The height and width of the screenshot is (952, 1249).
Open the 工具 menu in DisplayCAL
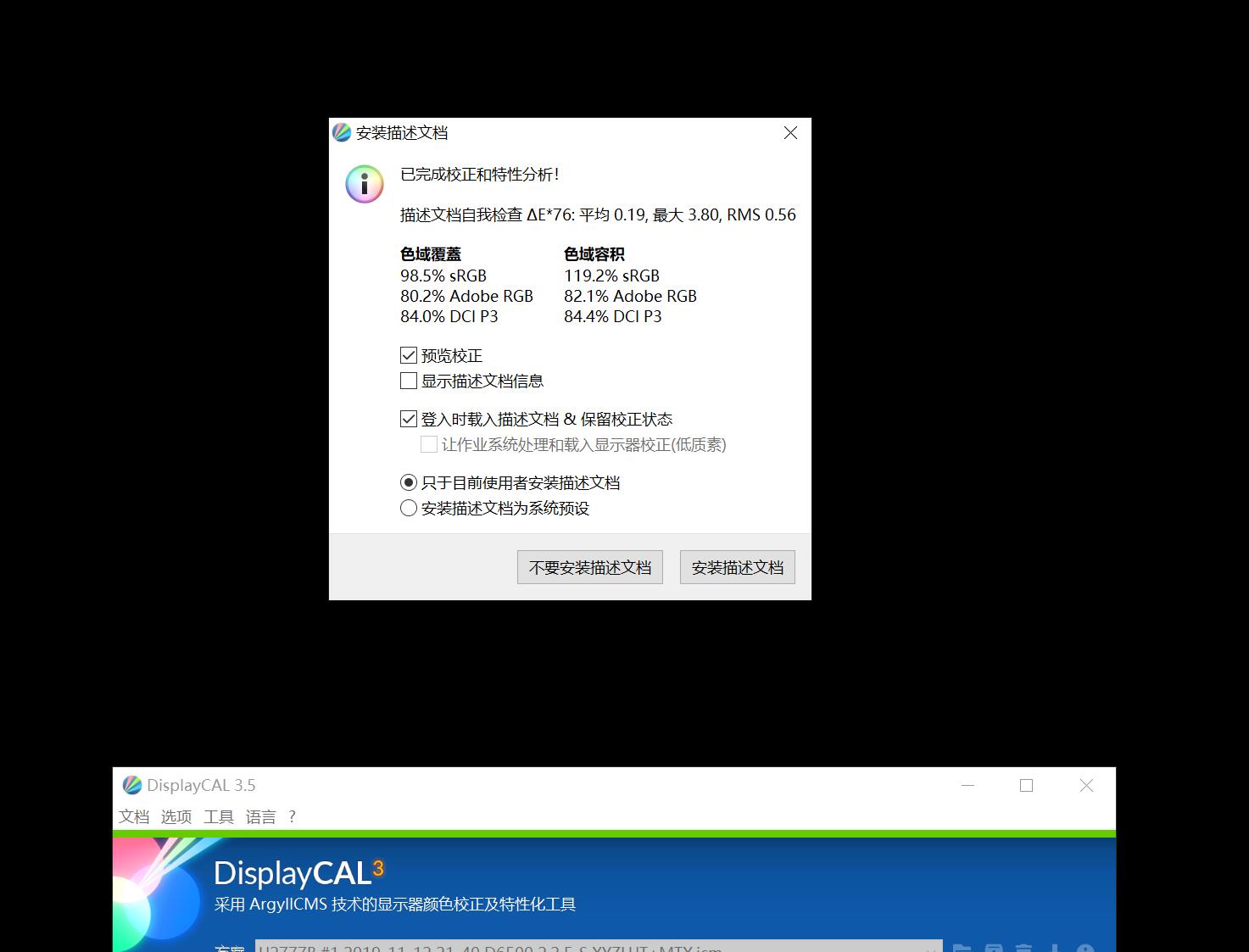pos(219,816)
